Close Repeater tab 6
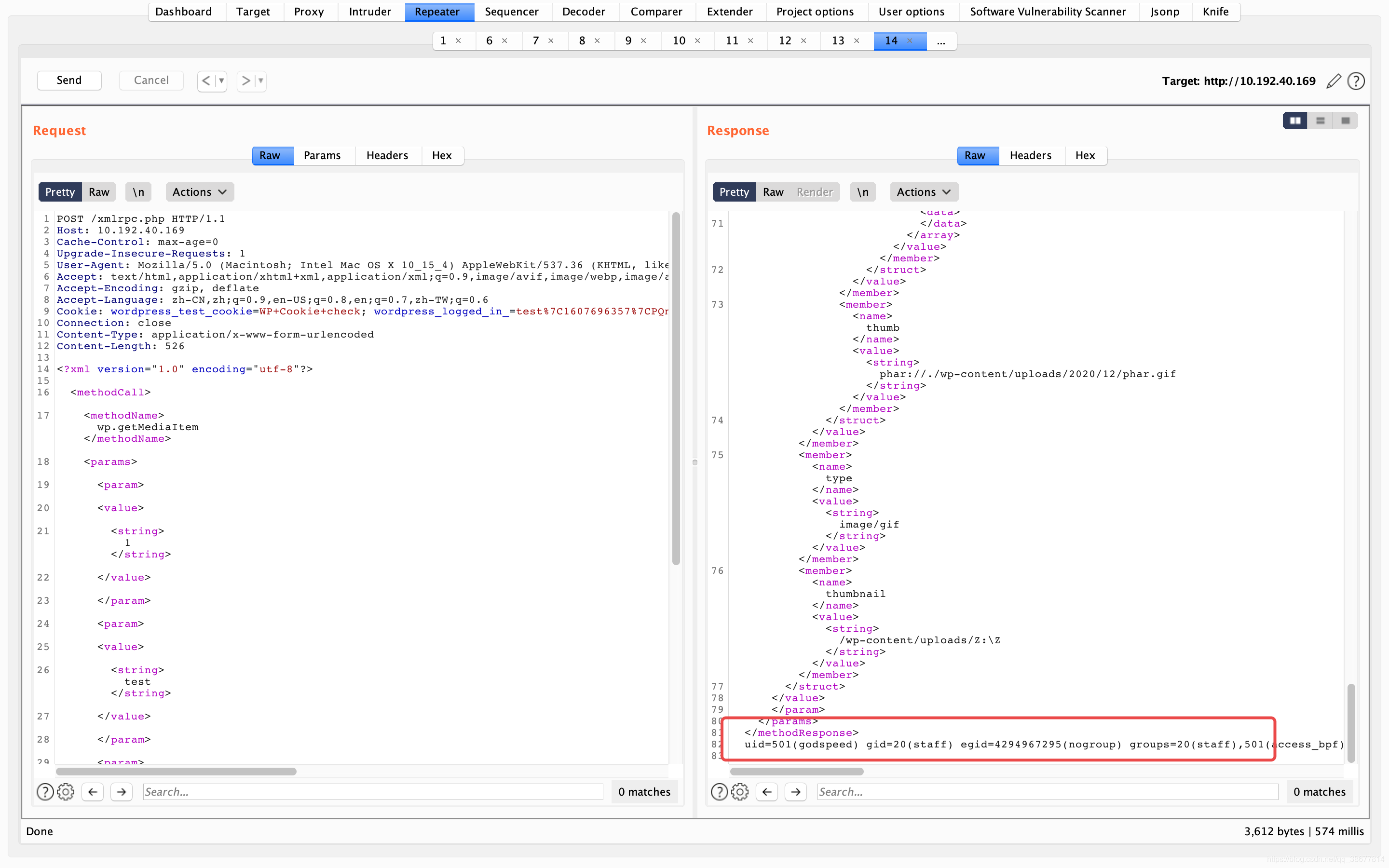Viewport: 1389px width, 868px height. [x=504, y=41]
